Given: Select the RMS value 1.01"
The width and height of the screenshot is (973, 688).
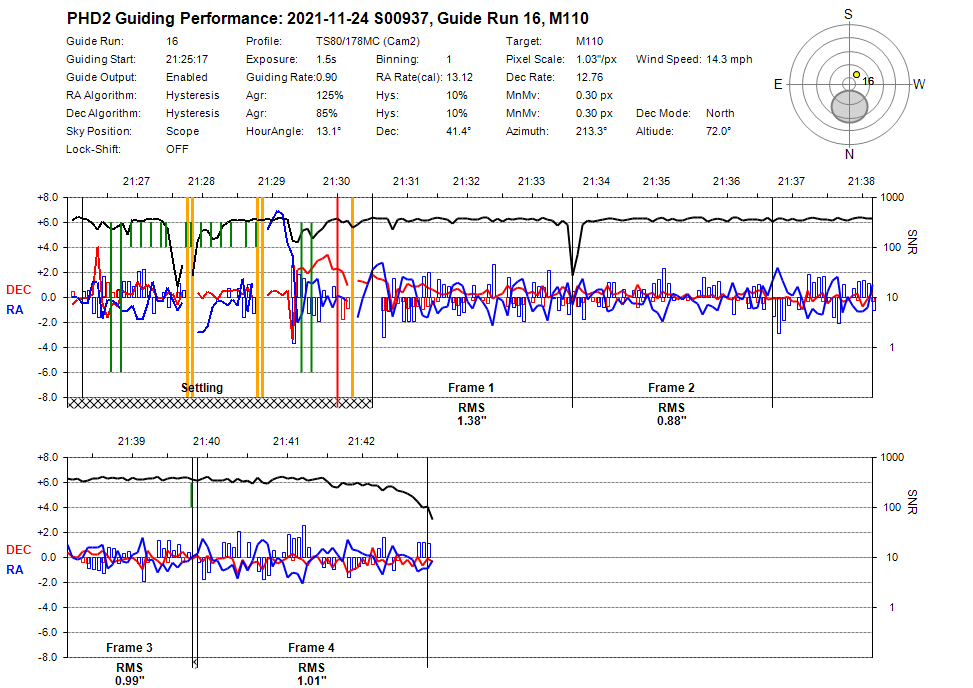Looking at the screenshot, I should point(311,681).
